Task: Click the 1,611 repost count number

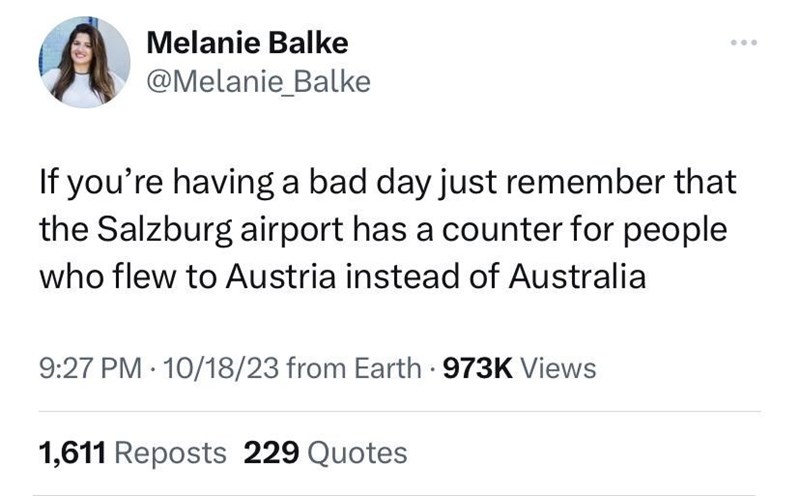Action: point(72,453)
